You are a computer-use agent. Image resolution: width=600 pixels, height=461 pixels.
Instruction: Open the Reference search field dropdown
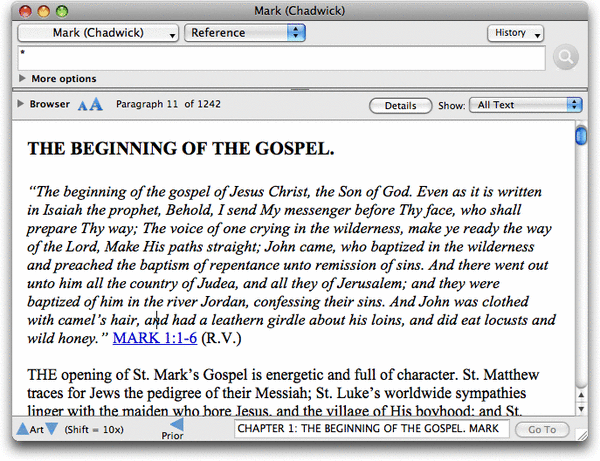[x=247, y=33]
